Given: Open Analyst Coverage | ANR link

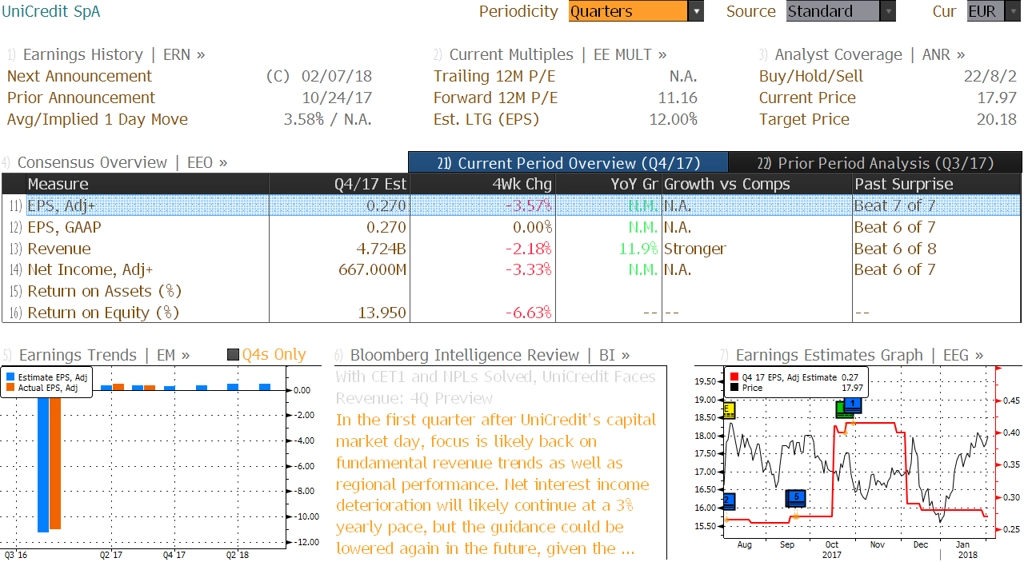Looking at the screenshot, I should [870, 55].
